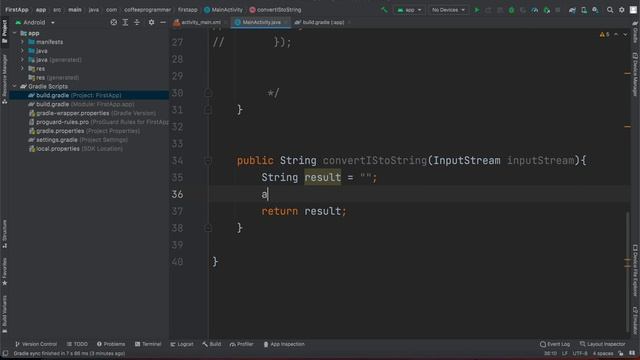Toggle the Device Manager right side tab

tap(635, 74)
